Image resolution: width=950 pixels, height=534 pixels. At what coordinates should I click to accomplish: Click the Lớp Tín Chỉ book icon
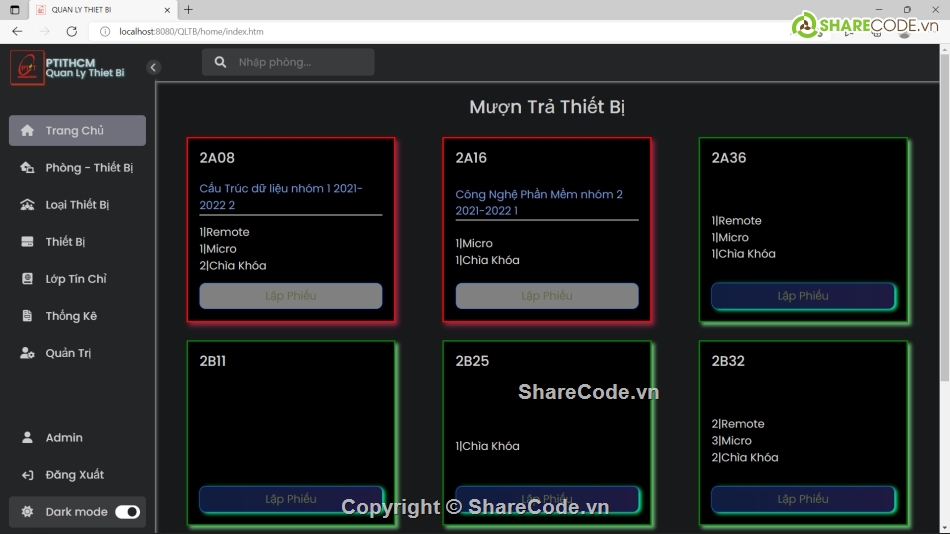point(27,279)
